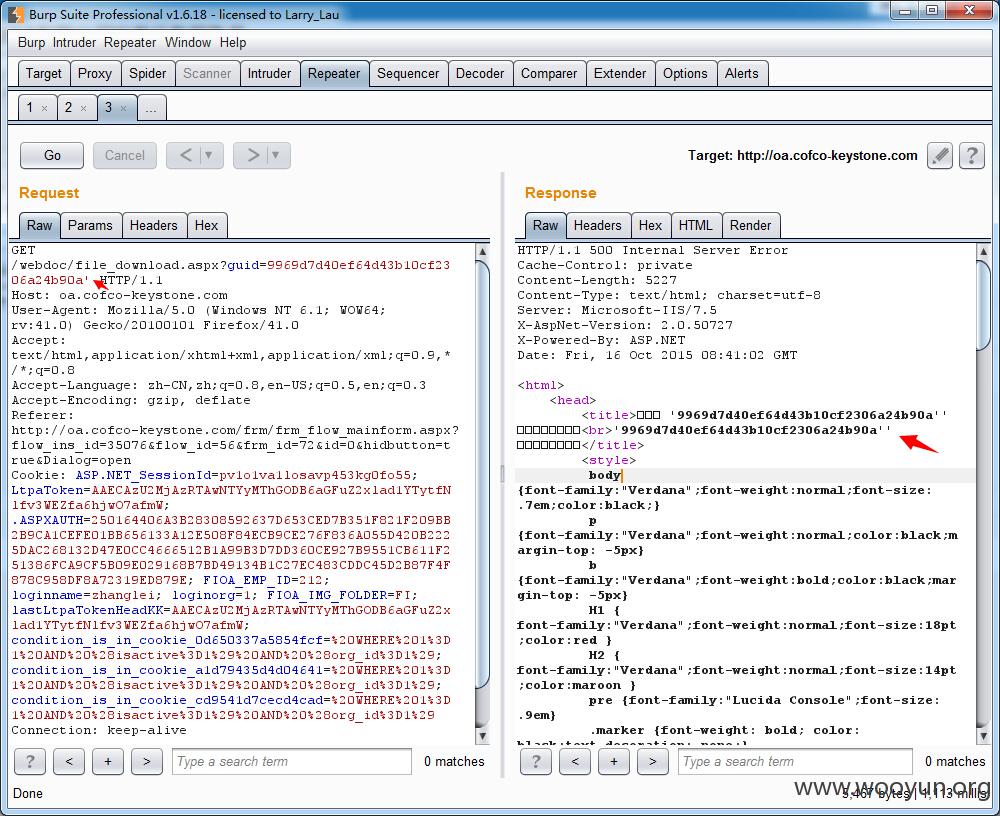The image size is (1000, 816).
Task: Select the response Raw tab
Action: 545,225
